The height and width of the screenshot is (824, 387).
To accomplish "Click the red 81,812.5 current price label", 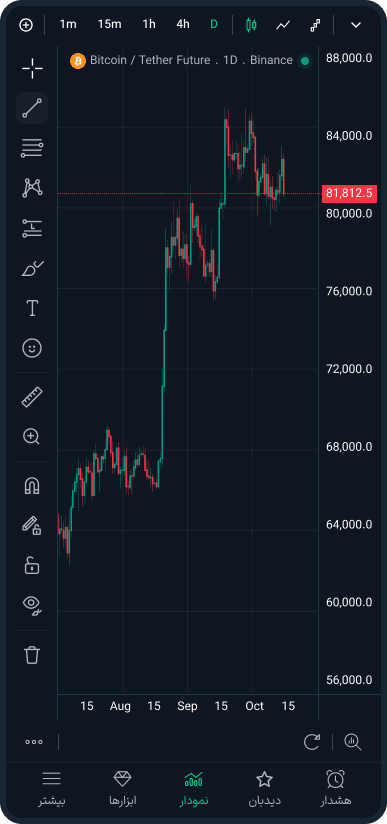I will click(x=349, y=193).
